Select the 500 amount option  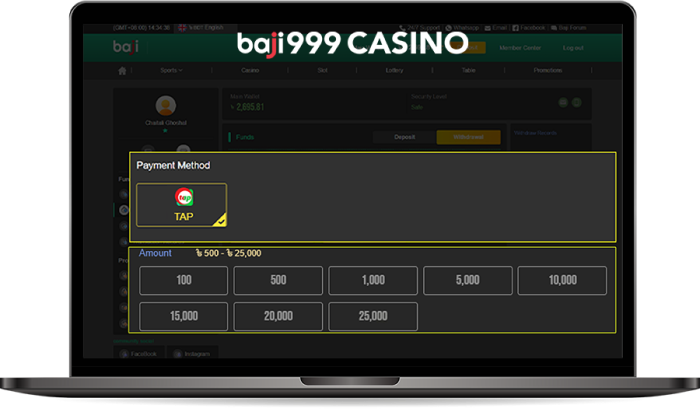[278, 280]
